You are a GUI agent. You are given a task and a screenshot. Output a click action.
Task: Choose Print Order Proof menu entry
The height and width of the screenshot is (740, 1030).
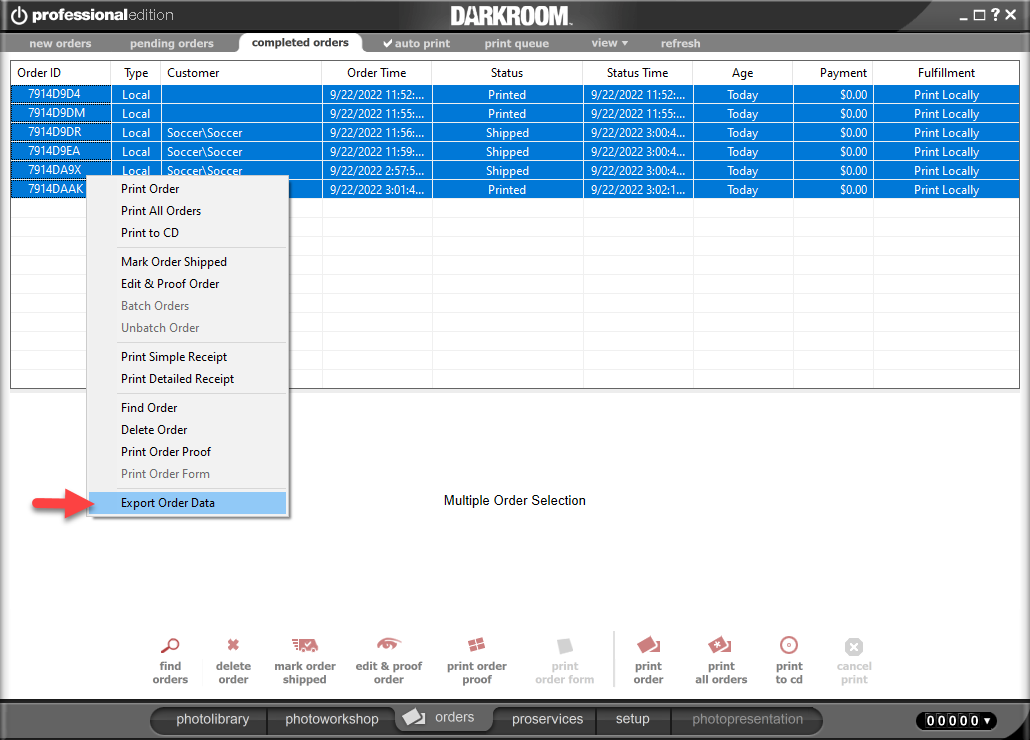click(188, 452)
